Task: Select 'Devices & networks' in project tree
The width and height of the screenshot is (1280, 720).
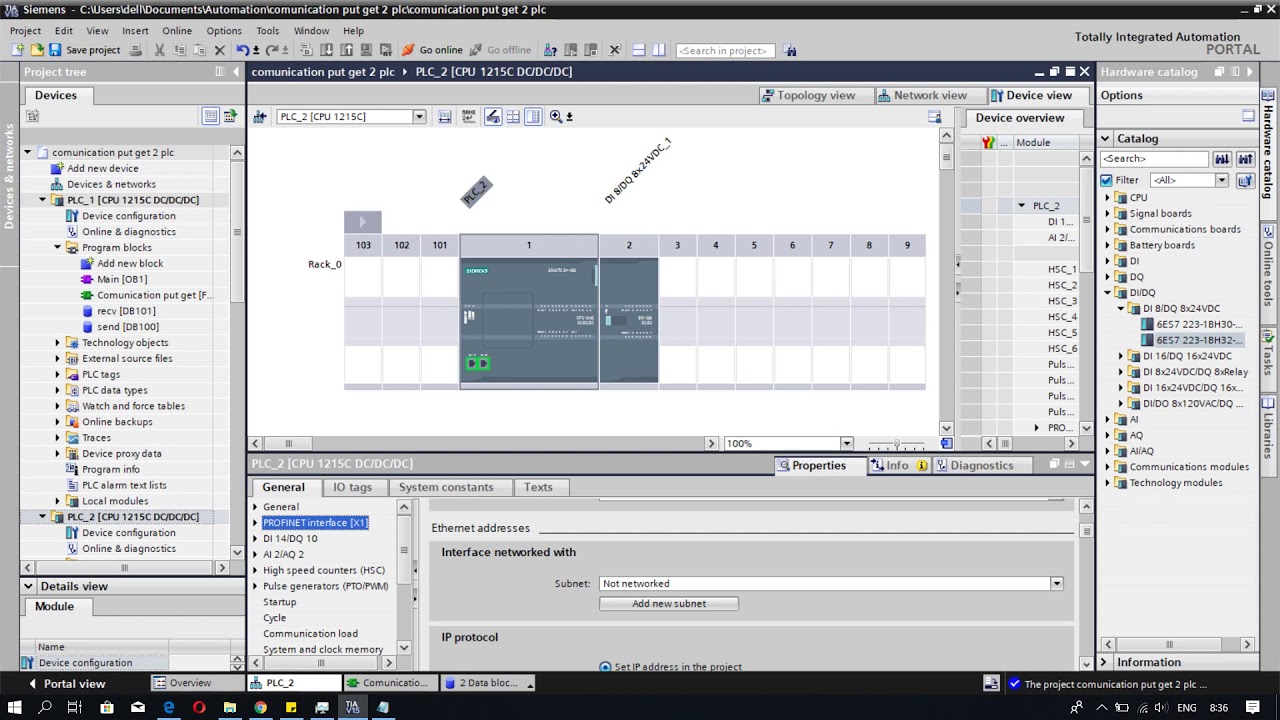Action: tap(111, 184)
